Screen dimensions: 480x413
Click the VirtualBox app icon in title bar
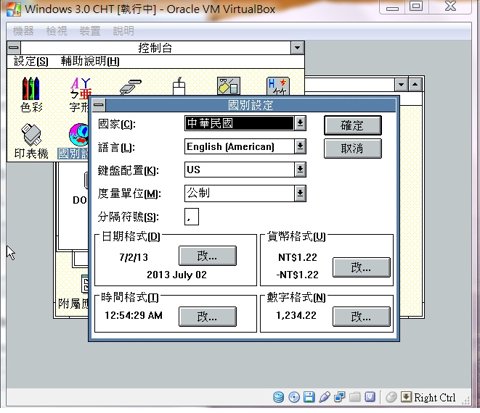click(14, 9)
